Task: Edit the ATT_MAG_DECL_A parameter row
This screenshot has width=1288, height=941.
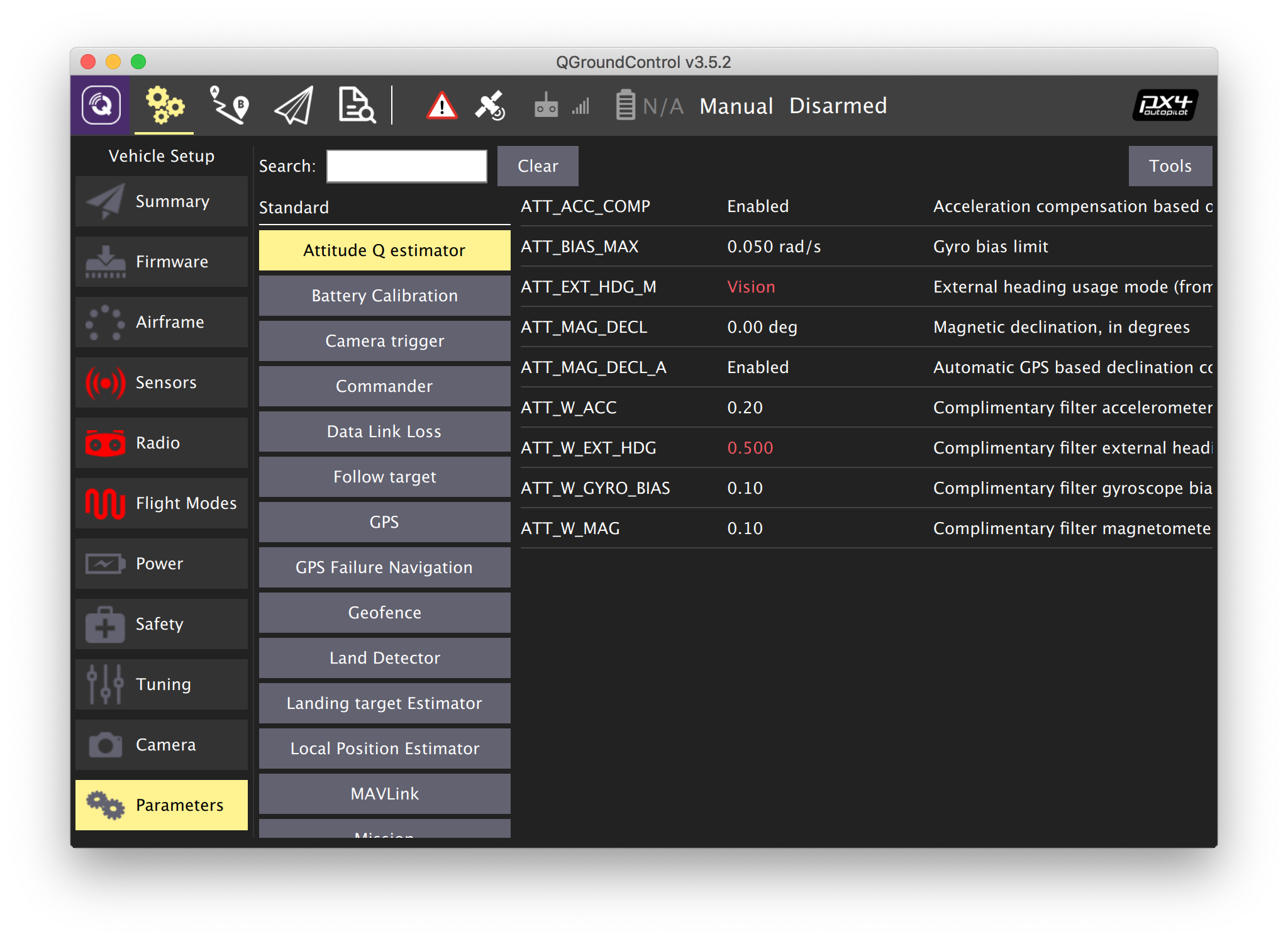Action: [x=867, y=367]
